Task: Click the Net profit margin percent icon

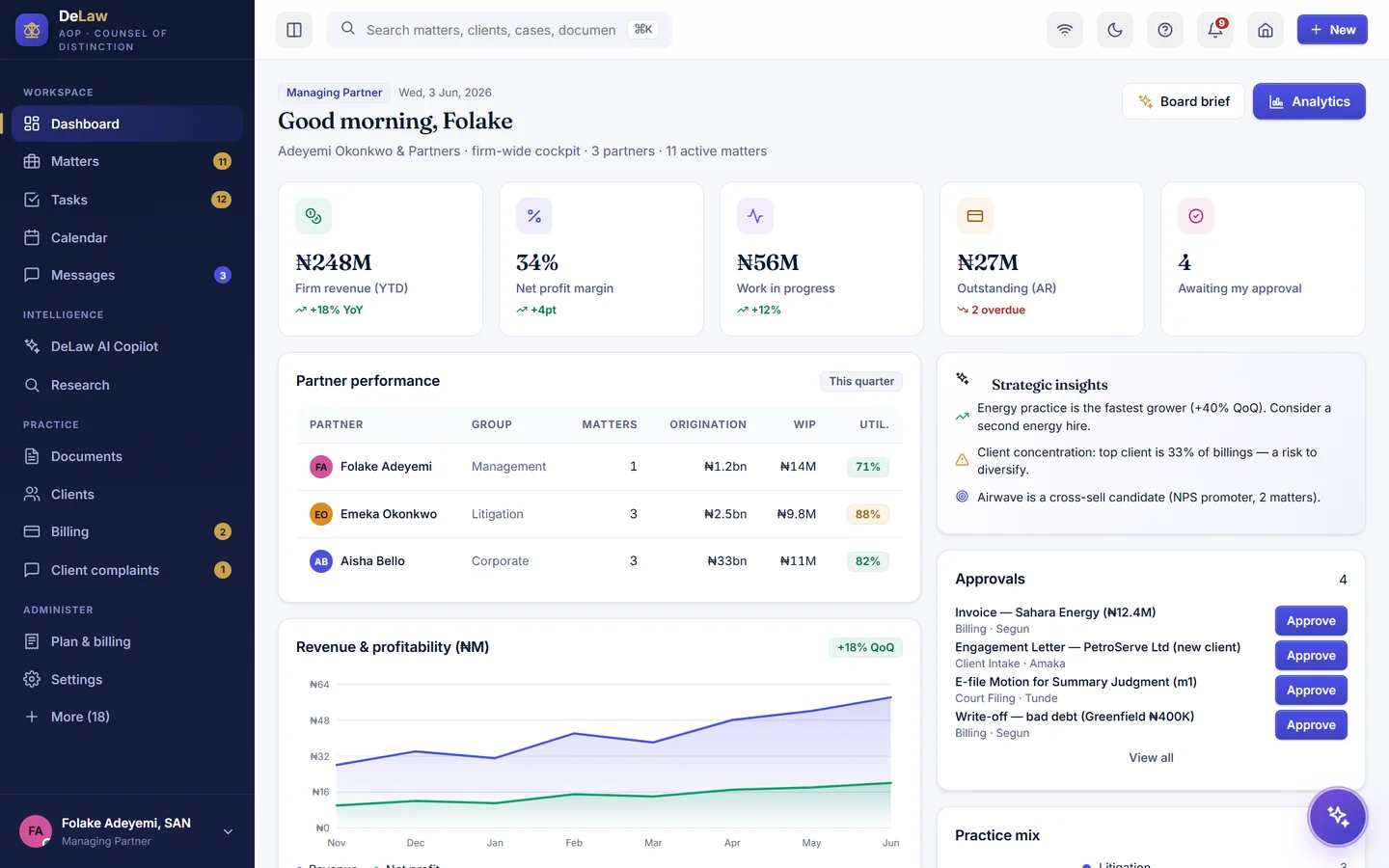Action: point(534,216)
